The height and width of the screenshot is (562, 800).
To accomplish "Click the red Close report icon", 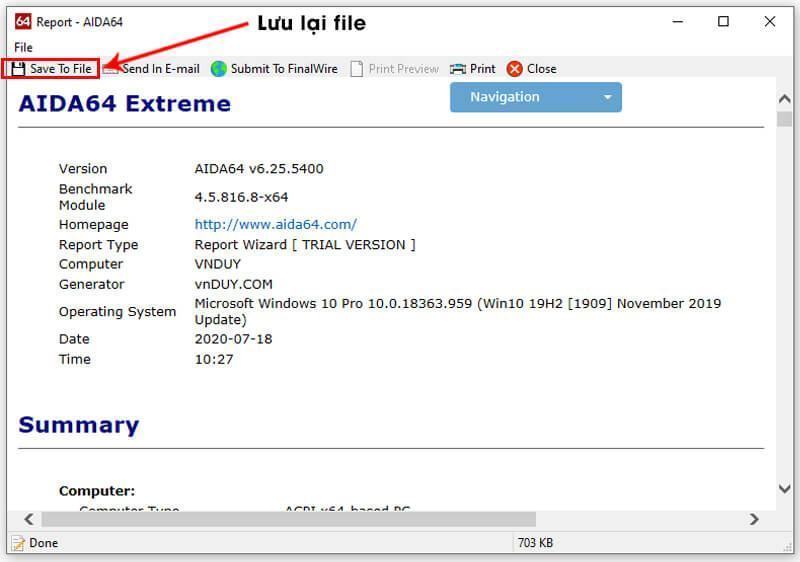I will (x=515, y=69).
